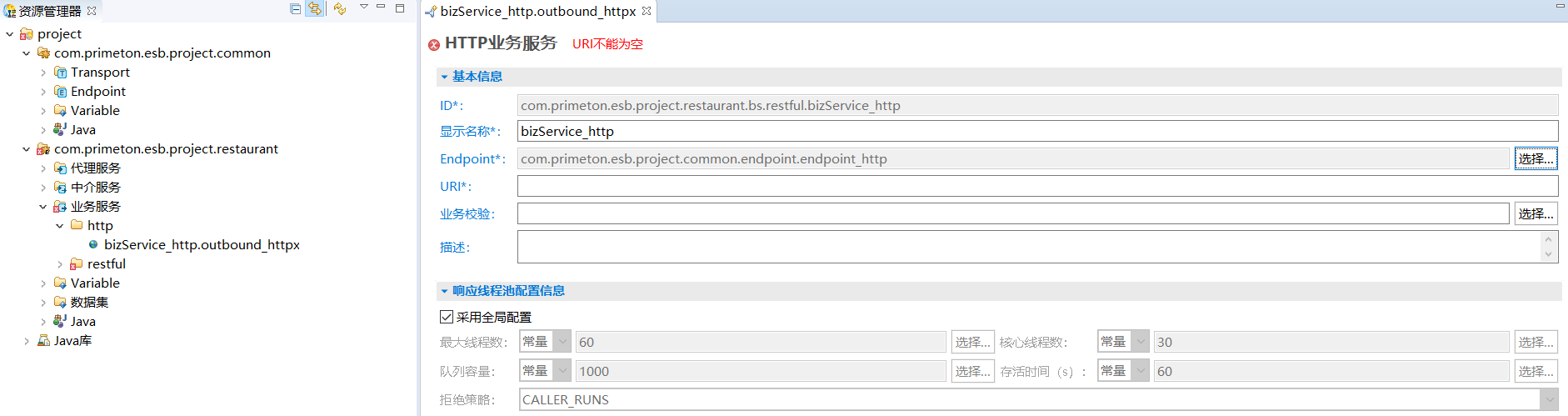Open the 拒绝策略 CALLER_RUNS dropdown
Image resolution: width=1568 pixels, height=416 pixels.
coord(1549,400)
